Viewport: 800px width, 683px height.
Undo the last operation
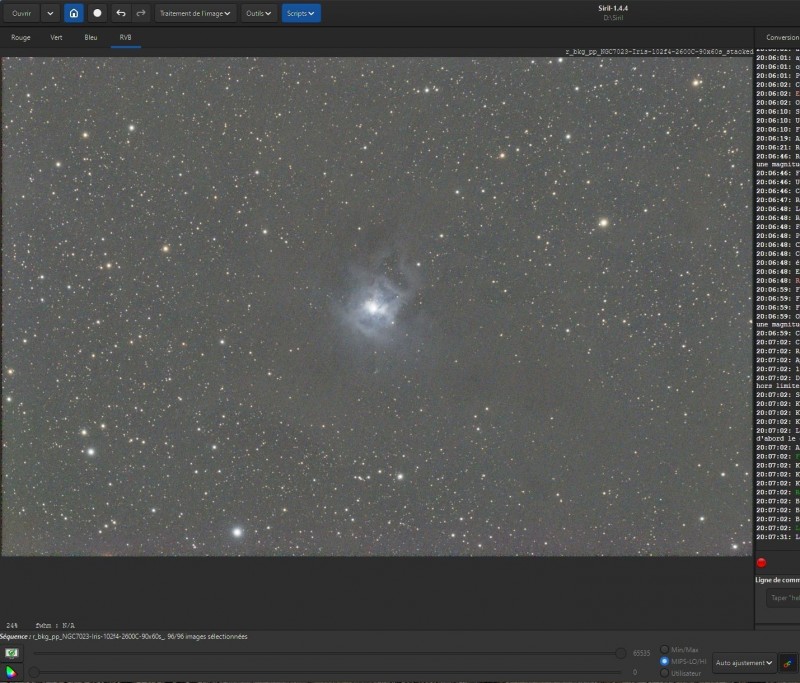pos(121,13)
